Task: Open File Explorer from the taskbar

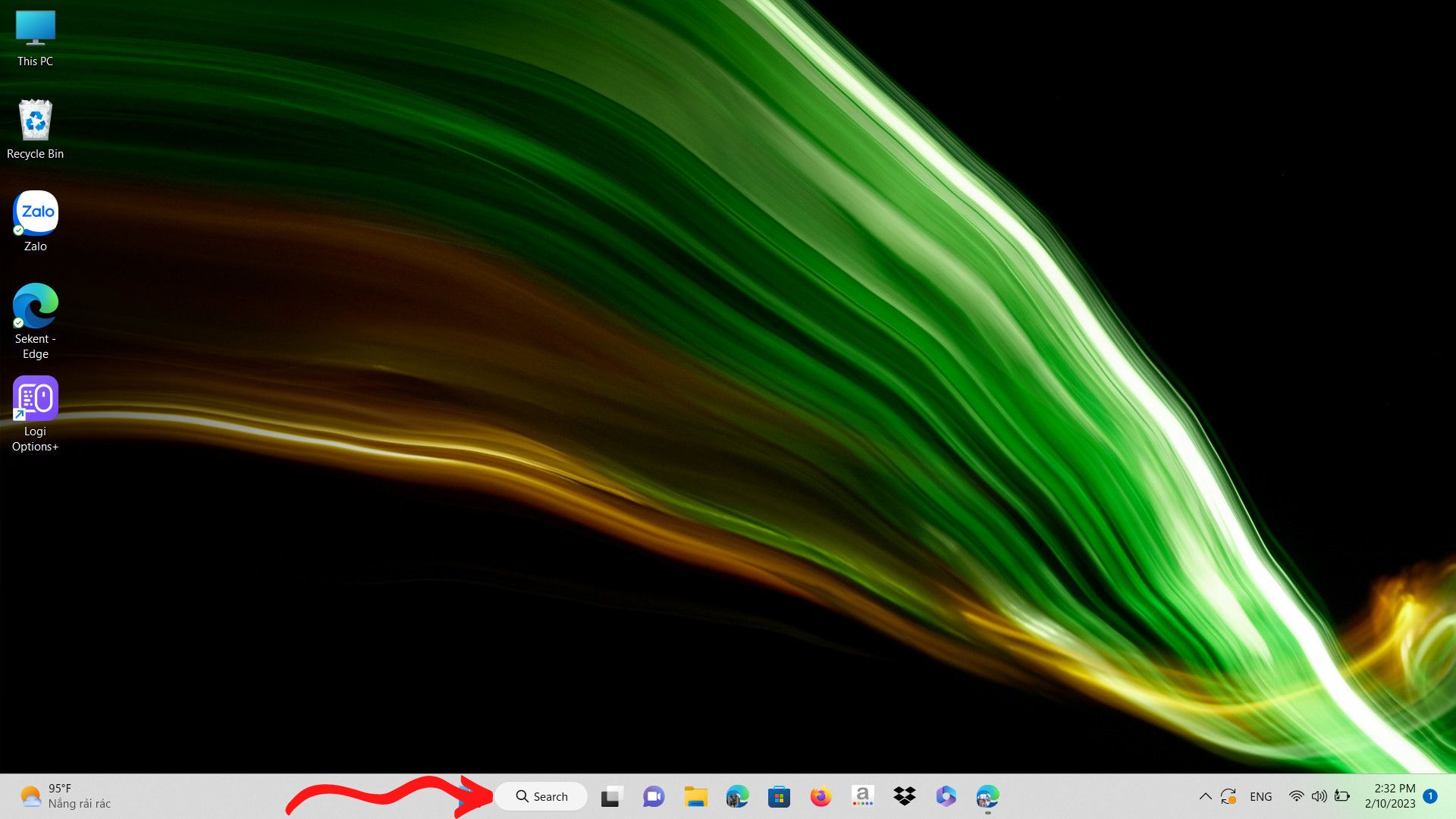Action: click(695, 796)
